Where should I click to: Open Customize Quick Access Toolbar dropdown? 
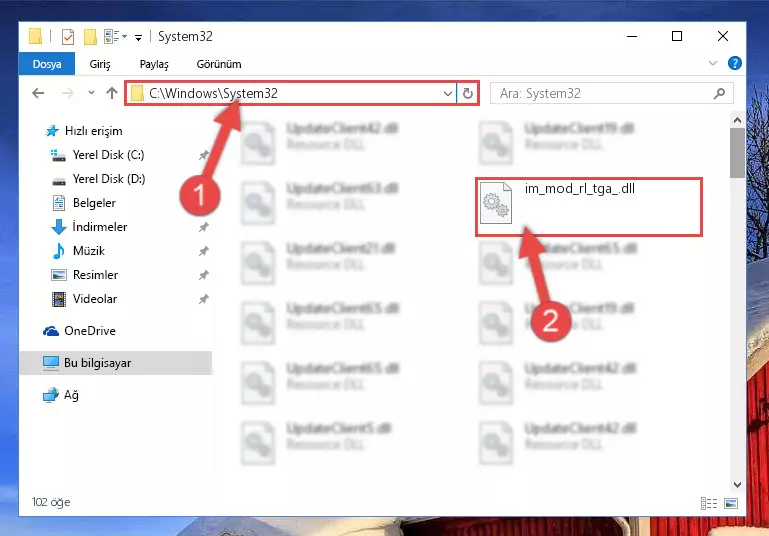click(x=138, y=37)
